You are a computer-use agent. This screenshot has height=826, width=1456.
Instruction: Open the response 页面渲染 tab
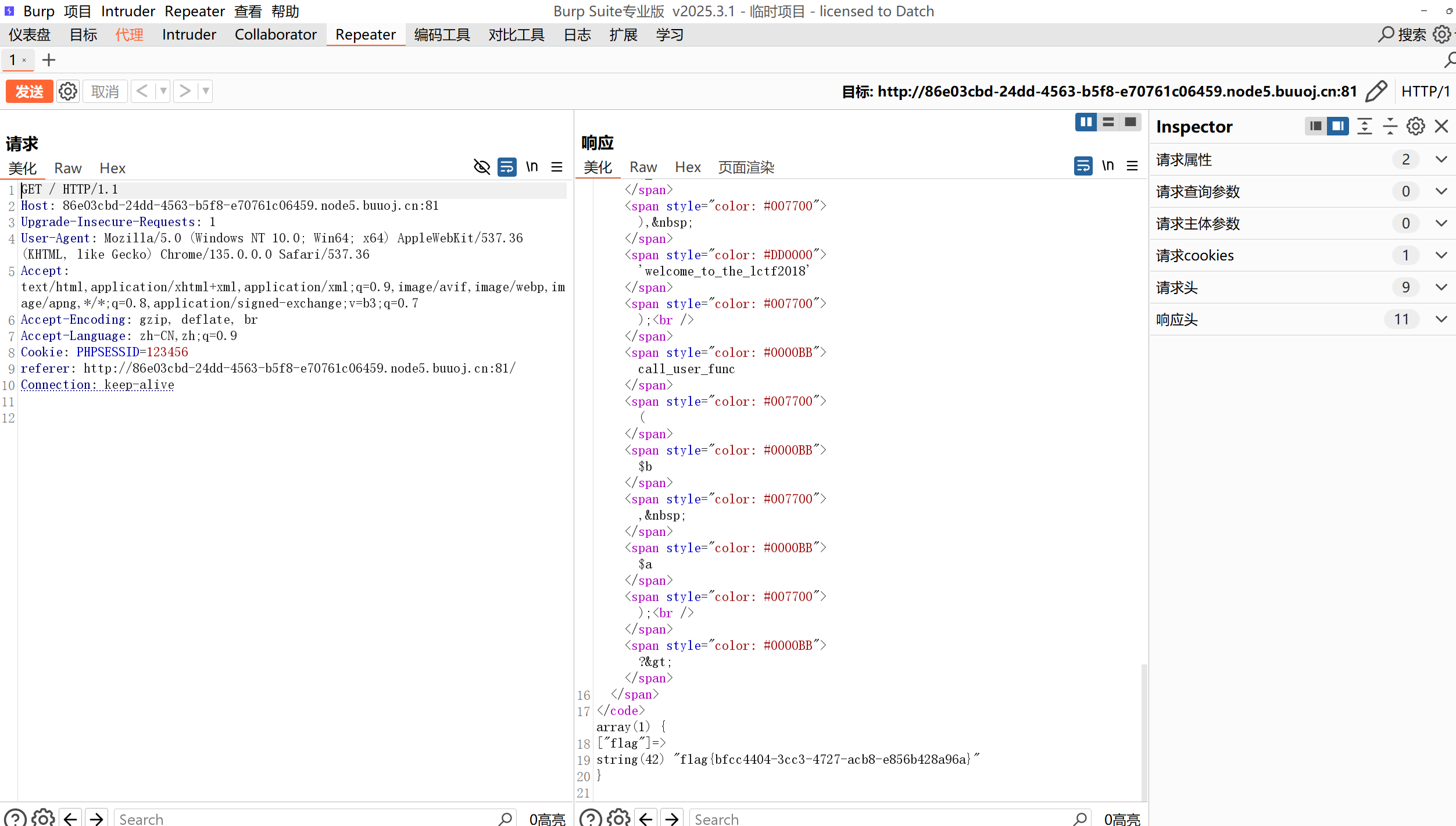pos(746,167)
